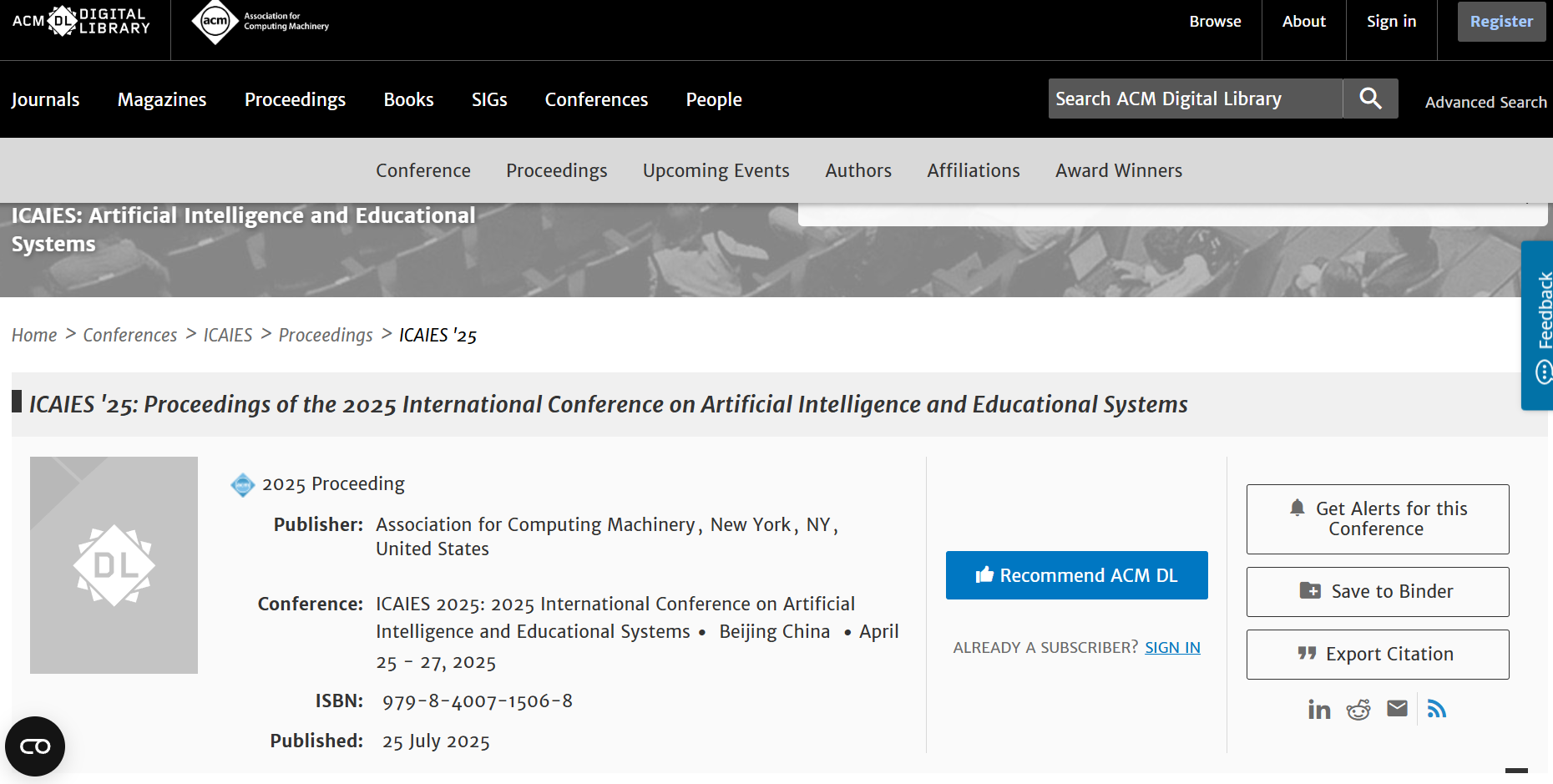Open the Association for Computing Machinery logo
1553x784 pixels.
click(x=261, y=22)
